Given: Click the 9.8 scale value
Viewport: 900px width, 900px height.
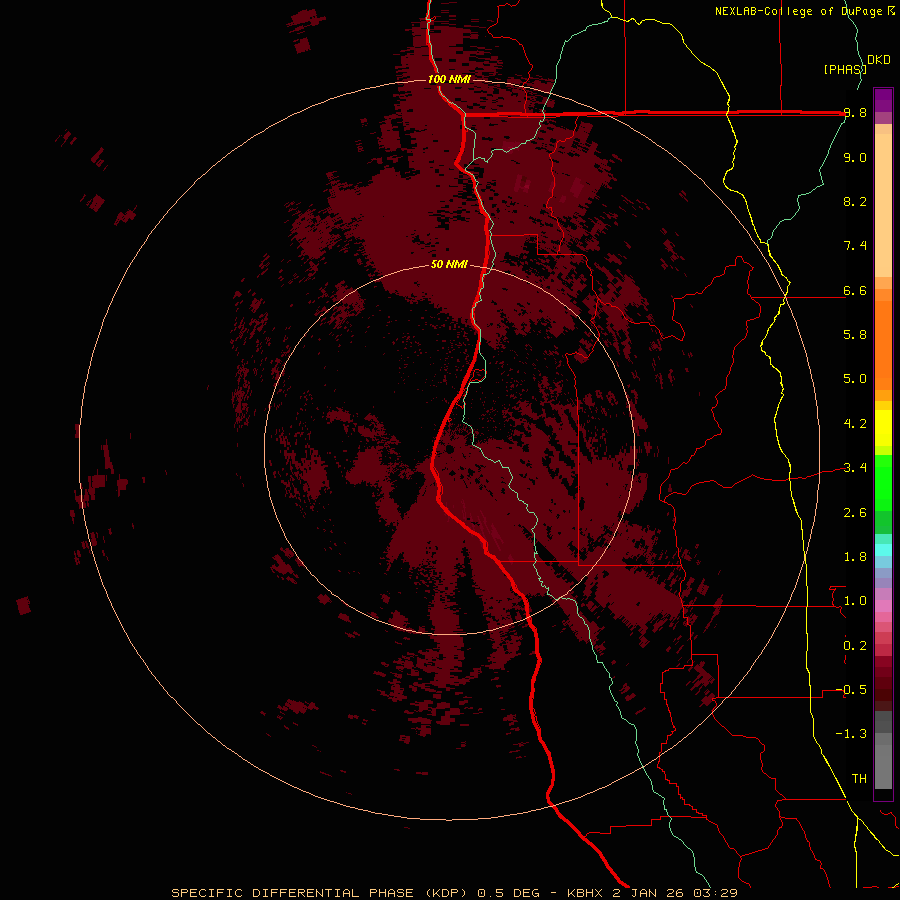Looking at the screenshot, I should pos(855,113).
